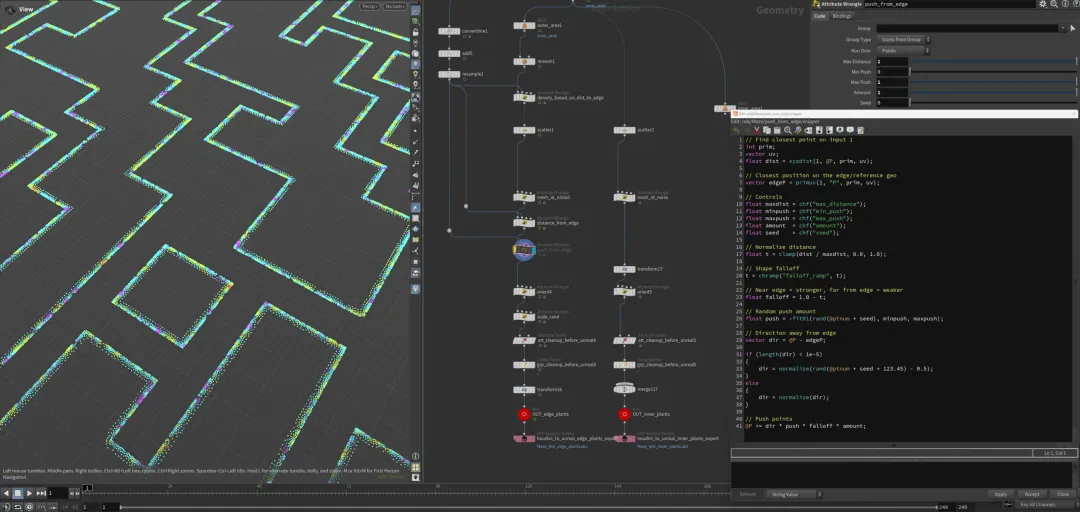Select the orient5 node

click(624, 291)
